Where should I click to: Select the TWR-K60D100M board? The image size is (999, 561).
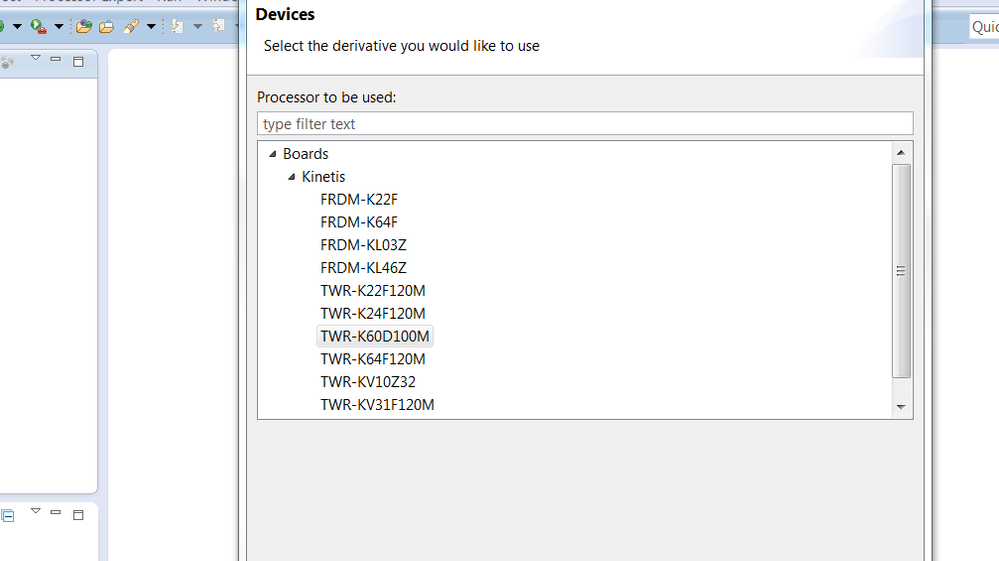375,336
